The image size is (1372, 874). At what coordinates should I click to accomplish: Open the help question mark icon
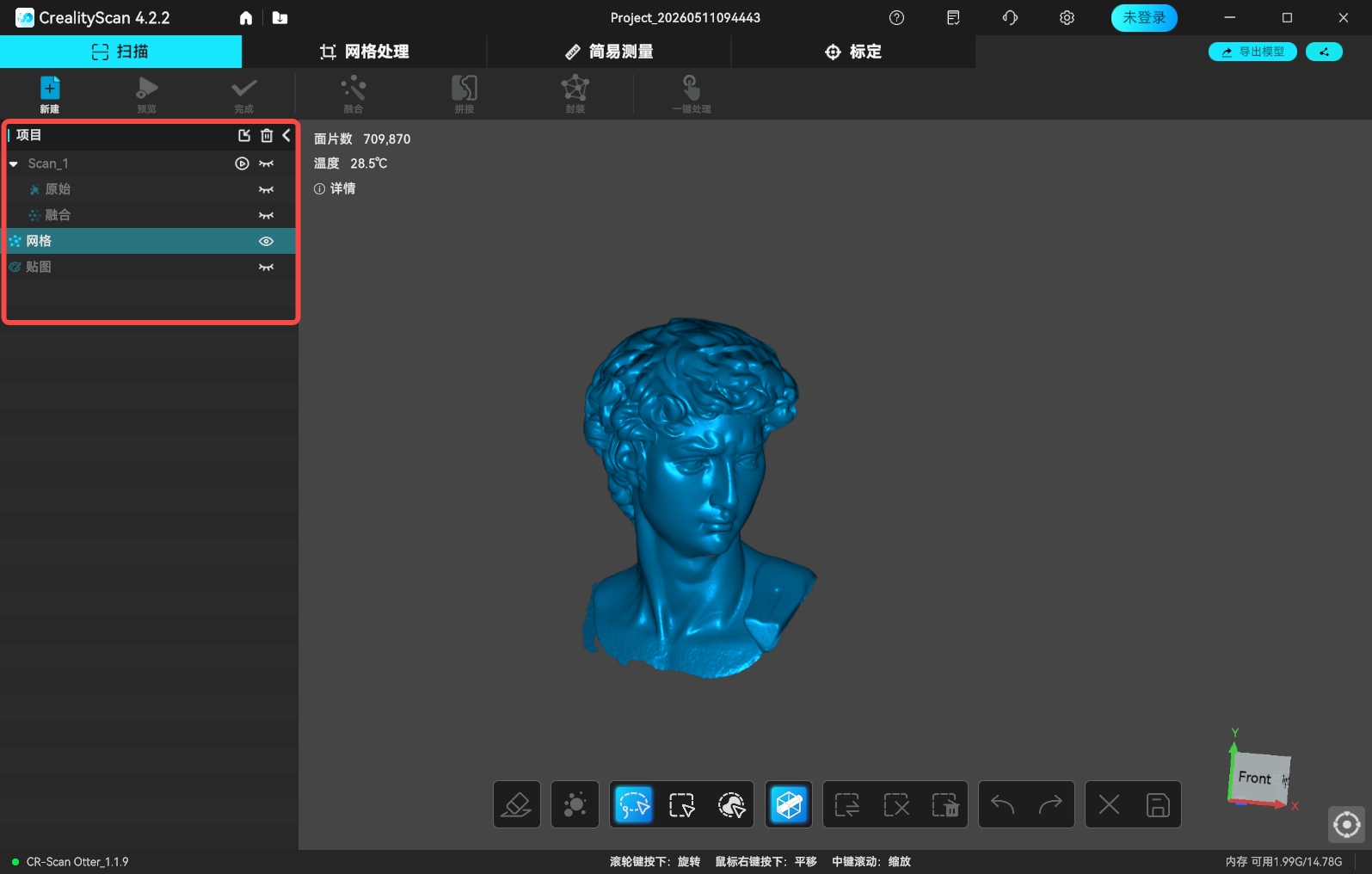click(x=896, y=18)
